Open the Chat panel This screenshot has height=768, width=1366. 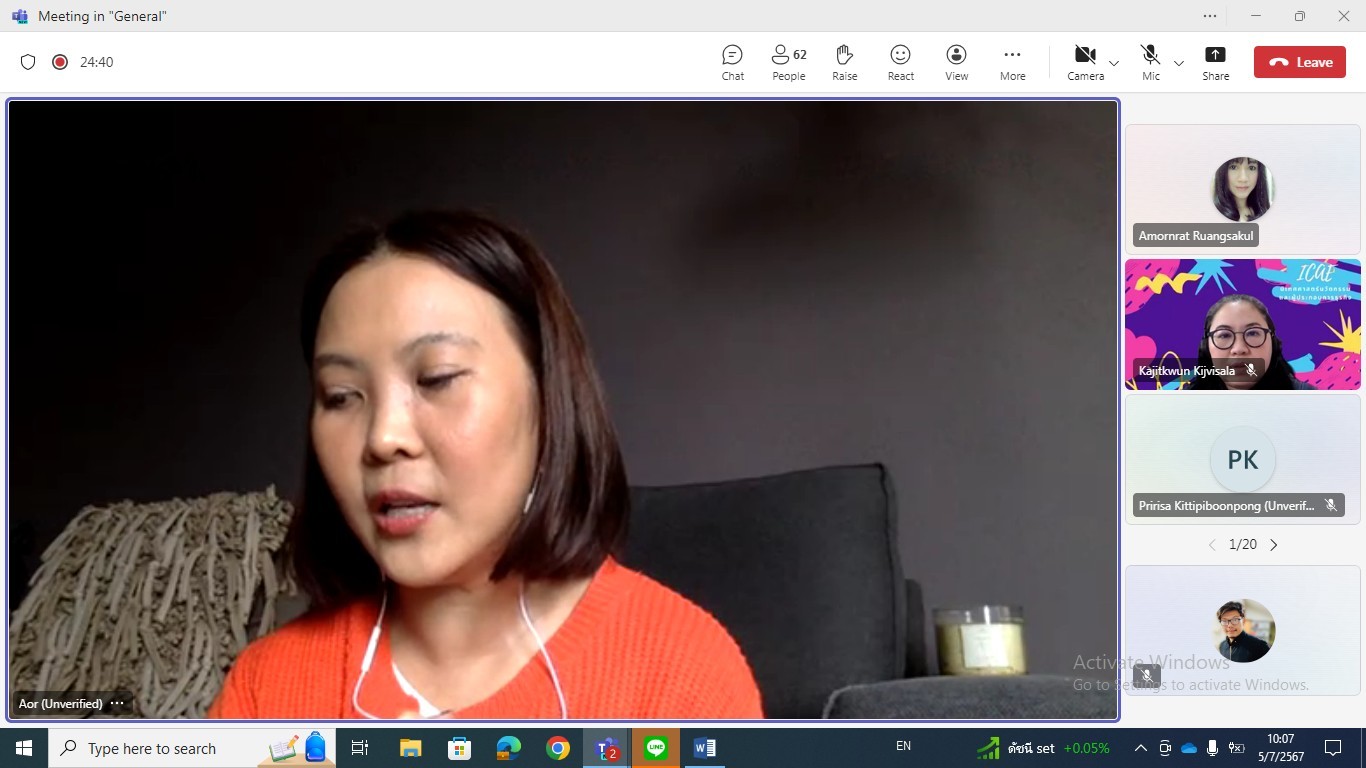(x=732, y=62)
